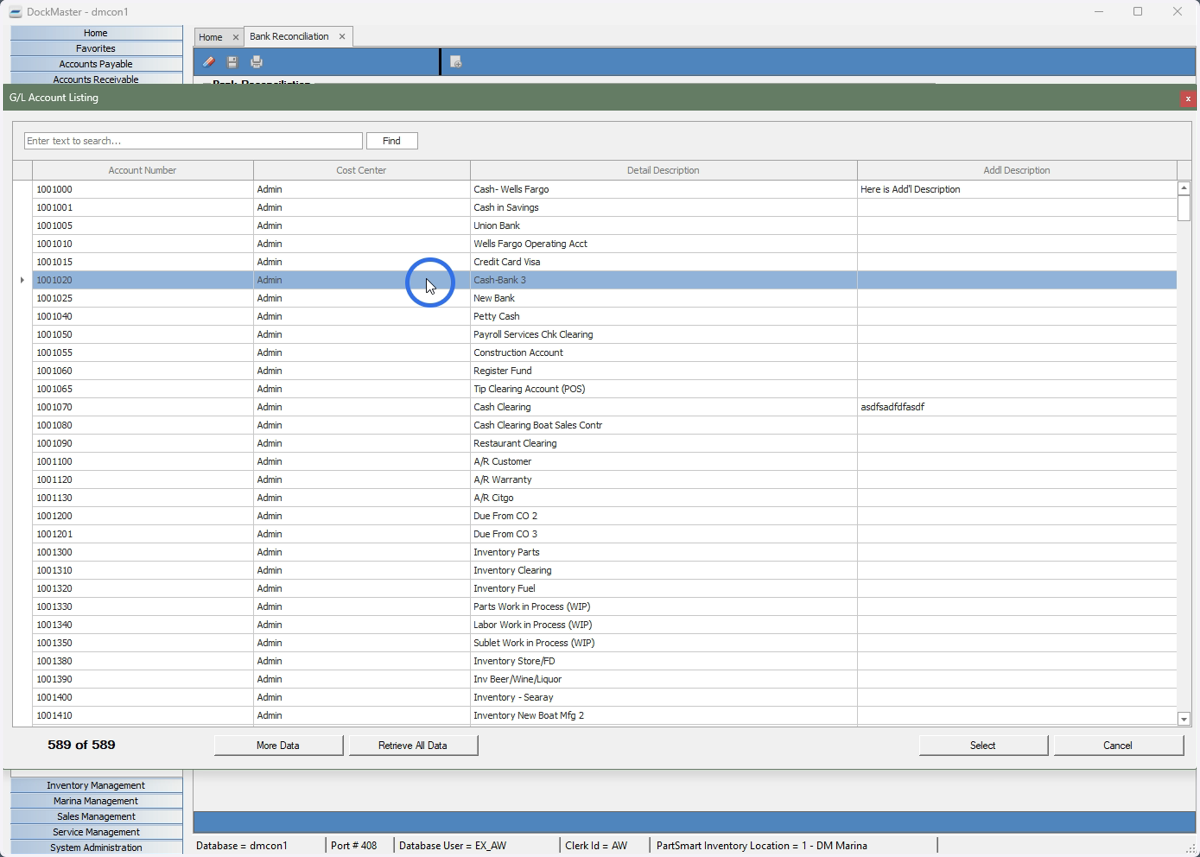Open Home in the left navigation
The height and width of the screenshot is (857, 1200).
(x=96, y=33)
